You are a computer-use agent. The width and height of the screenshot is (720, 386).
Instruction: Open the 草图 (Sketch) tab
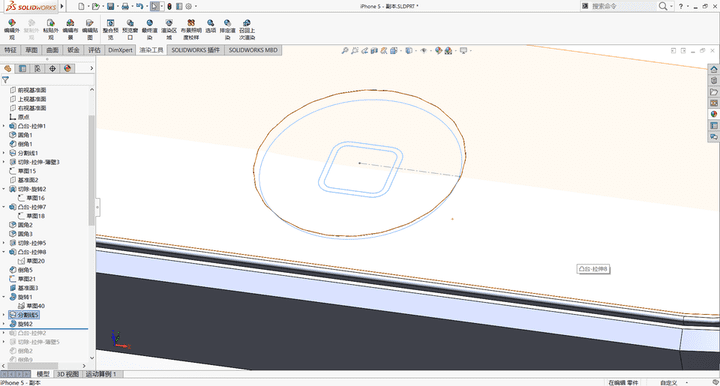31,50
